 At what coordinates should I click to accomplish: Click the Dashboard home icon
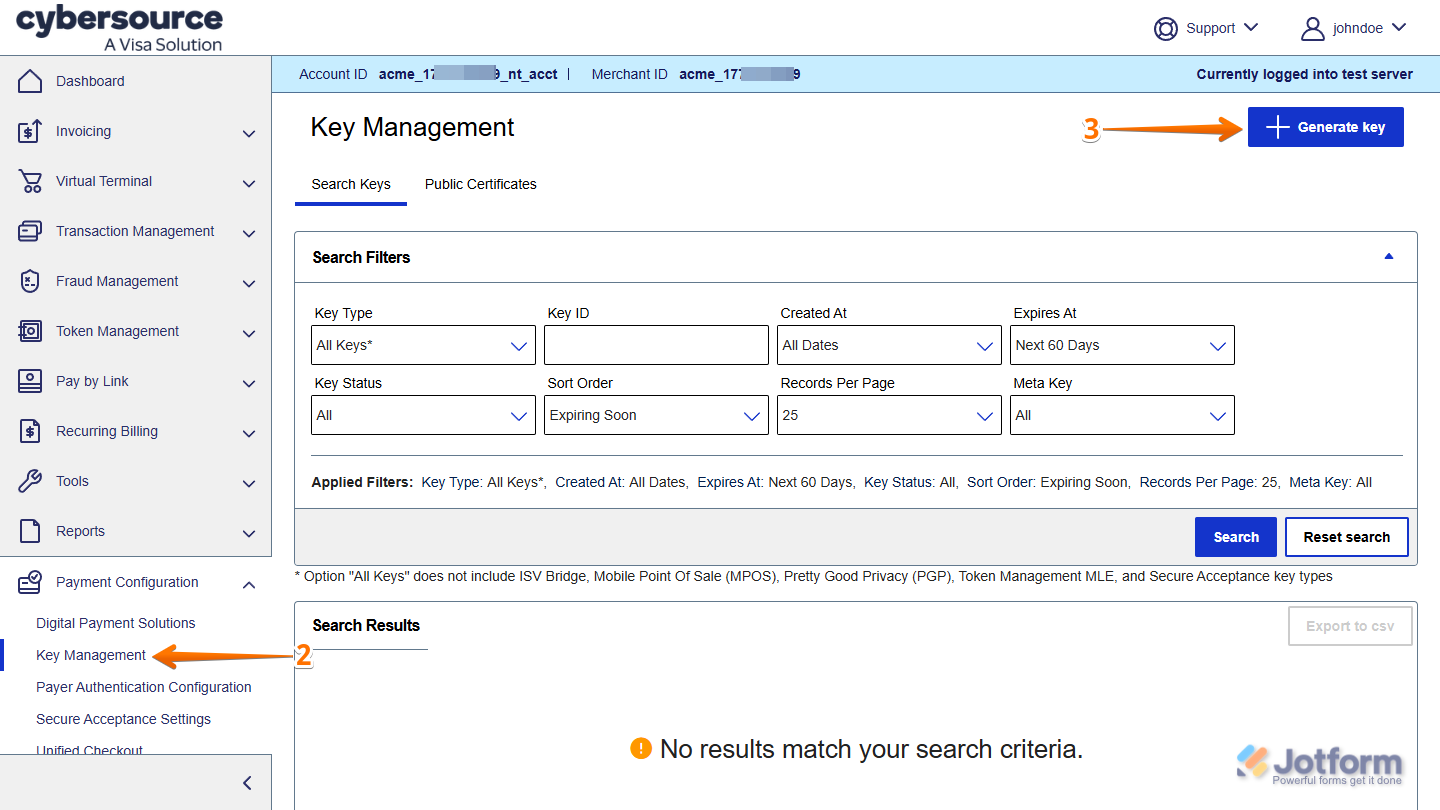tap(30, 81)
